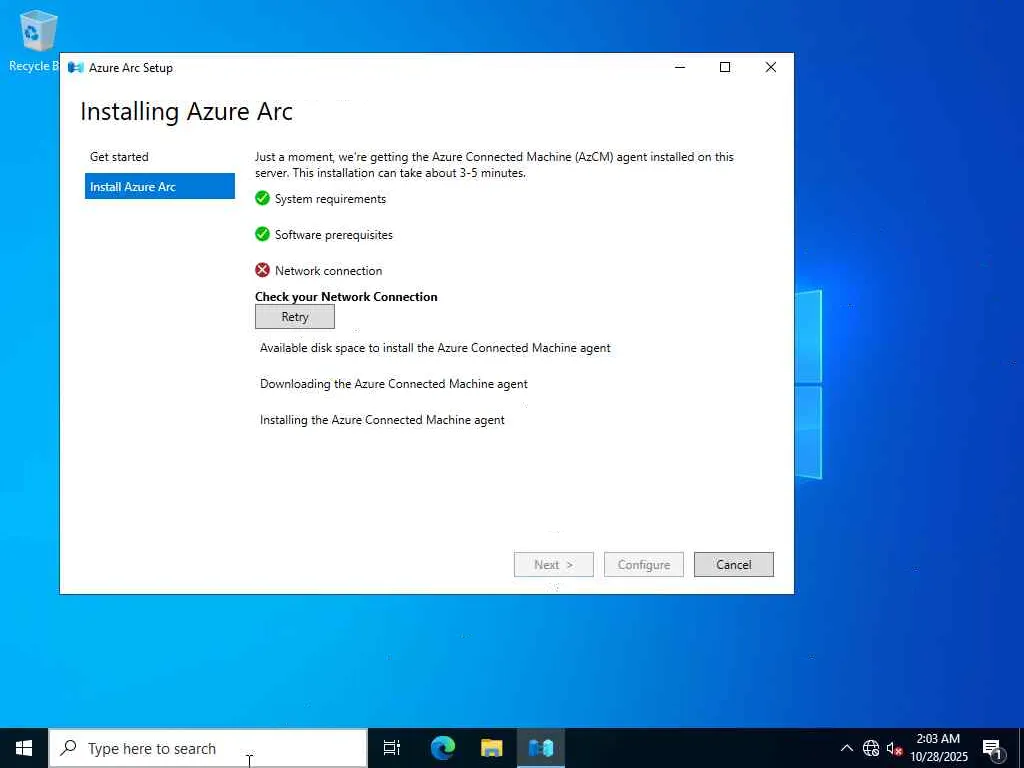Image resolution: width=1024 pixels, height=768 pixels.
Task: Click the System requirements text
Action: [330, 199]
